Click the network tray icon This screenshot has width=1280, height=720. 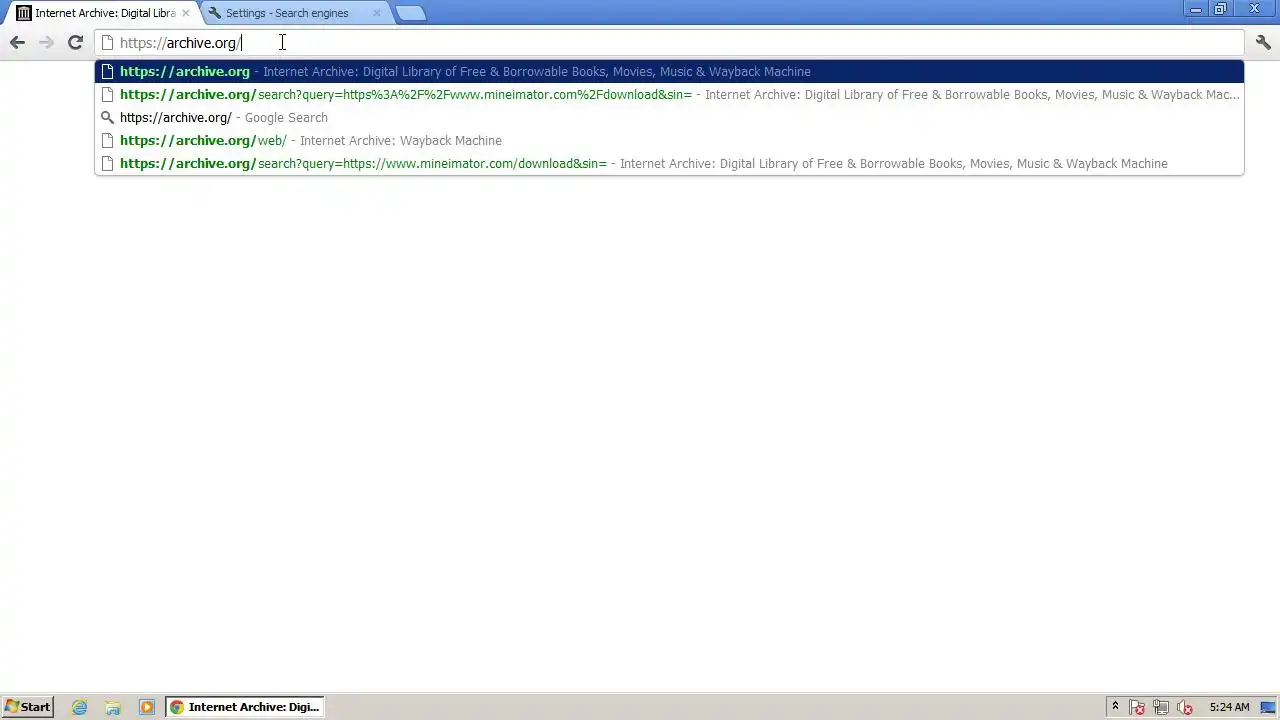[x=1161, y=707]
